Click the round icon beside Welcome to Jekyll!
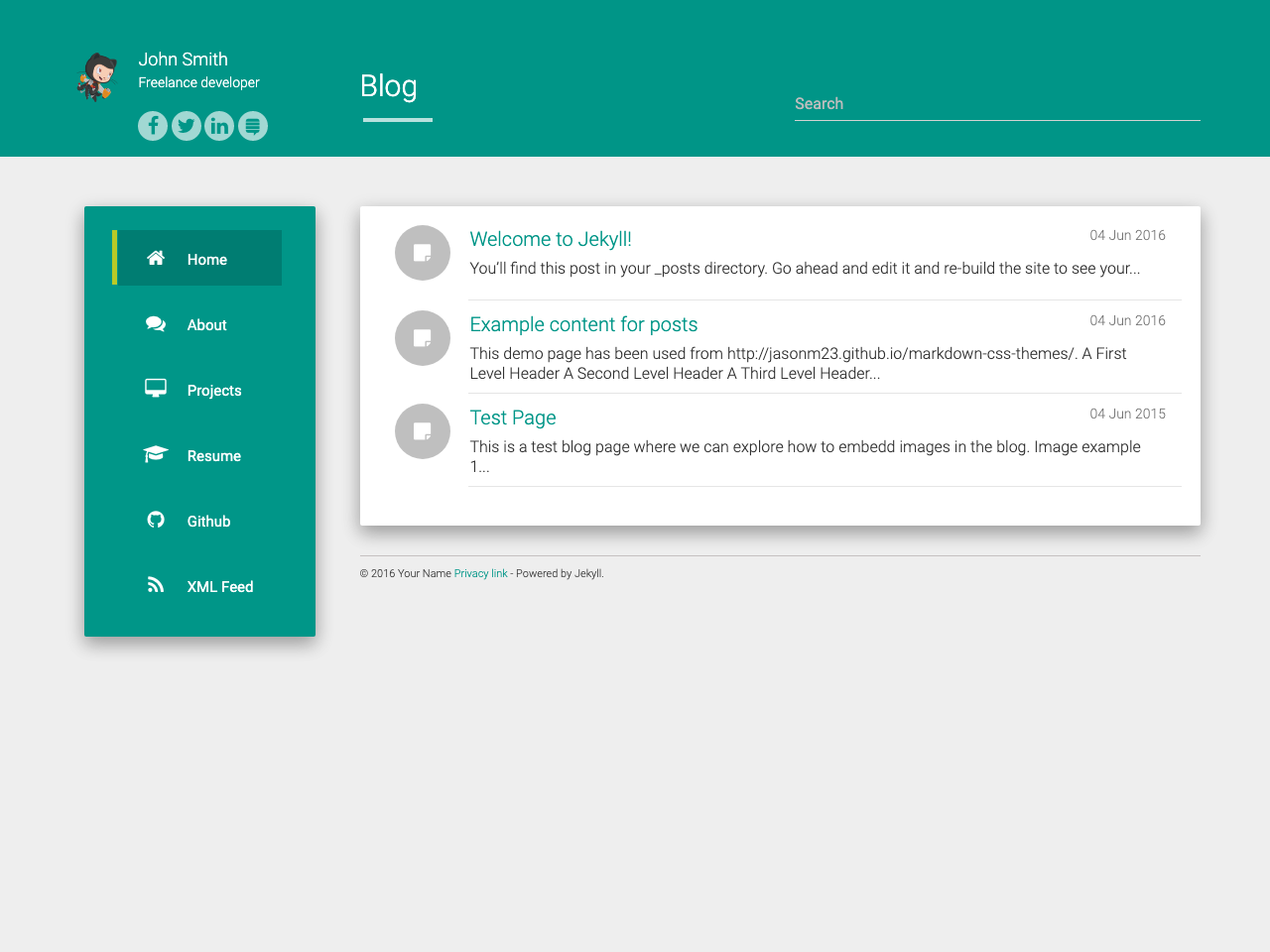Viewport: 1270px width, 952px height. coord(423,253)
